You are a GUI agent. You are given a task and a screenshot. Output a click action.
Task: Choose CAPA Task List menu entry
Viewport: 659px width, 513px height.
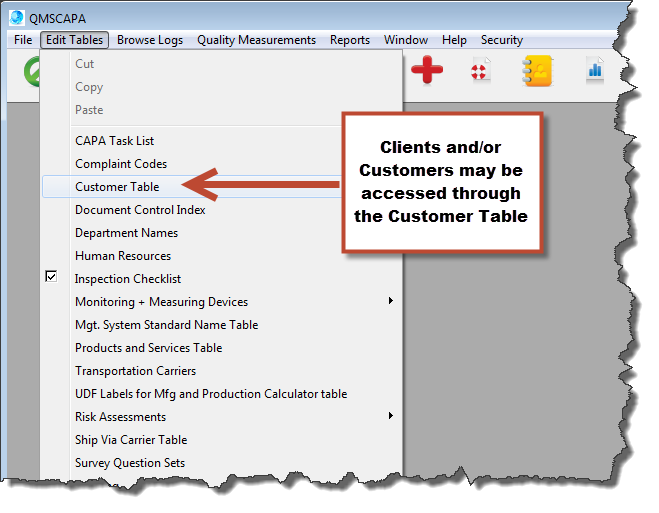[x=114, y=141]
